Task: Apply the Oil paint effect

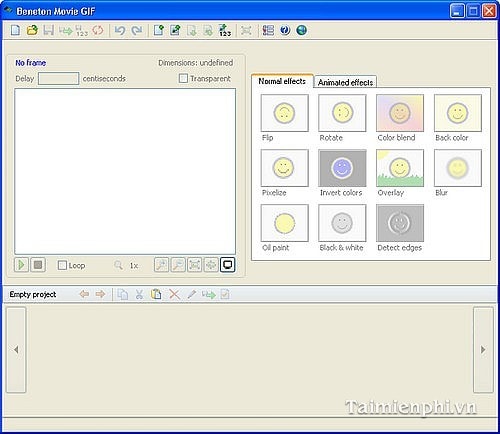Action: click(x=285, y=223)
